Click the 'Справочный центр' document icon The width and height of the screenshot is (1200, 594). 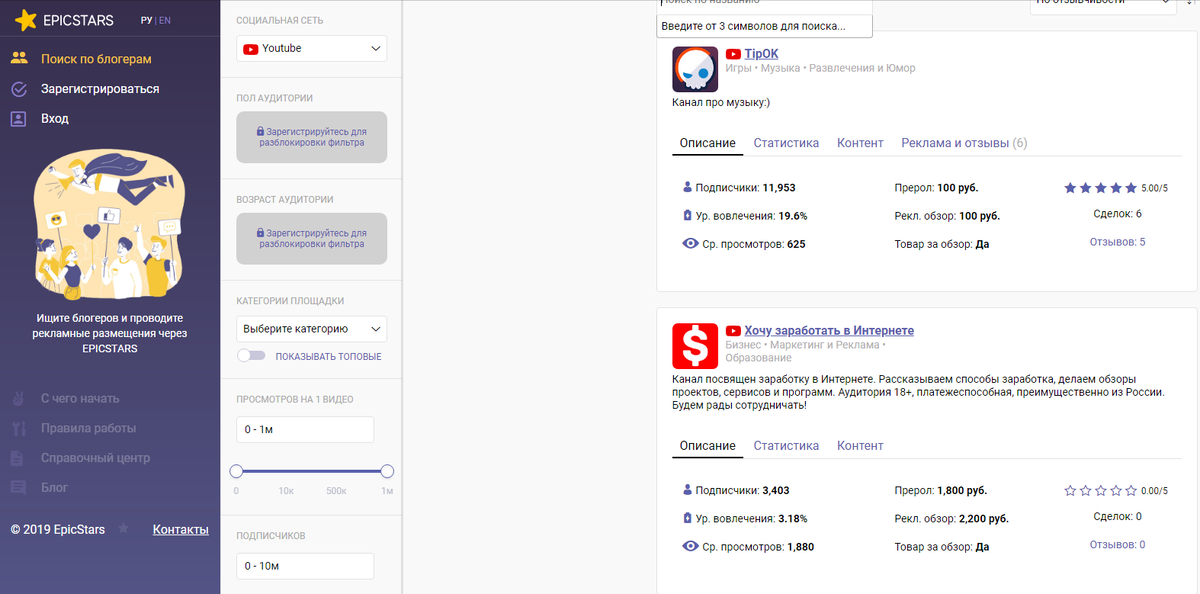[17, 458]
